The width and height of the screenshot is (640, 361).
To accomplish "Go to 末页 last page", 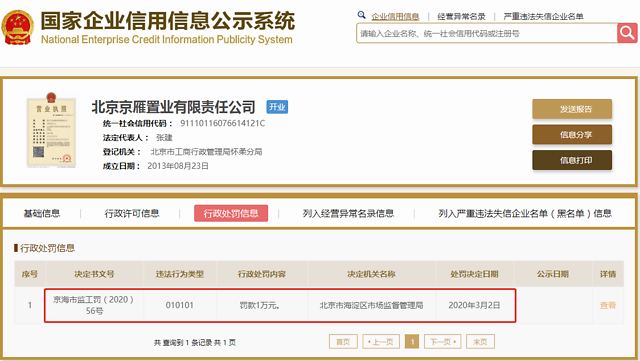I will [480, 342].
